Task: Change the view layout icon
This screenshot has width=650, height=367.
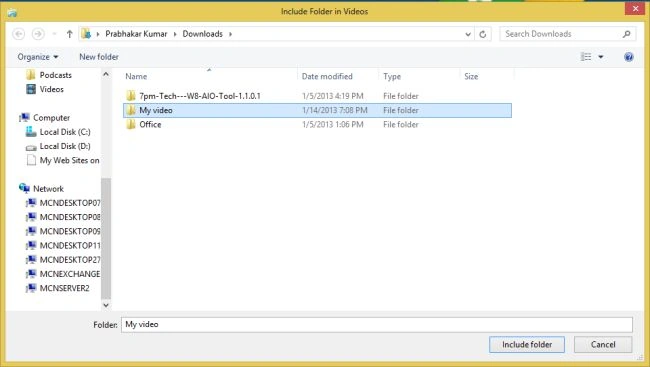Action: (x=586, y=57)
